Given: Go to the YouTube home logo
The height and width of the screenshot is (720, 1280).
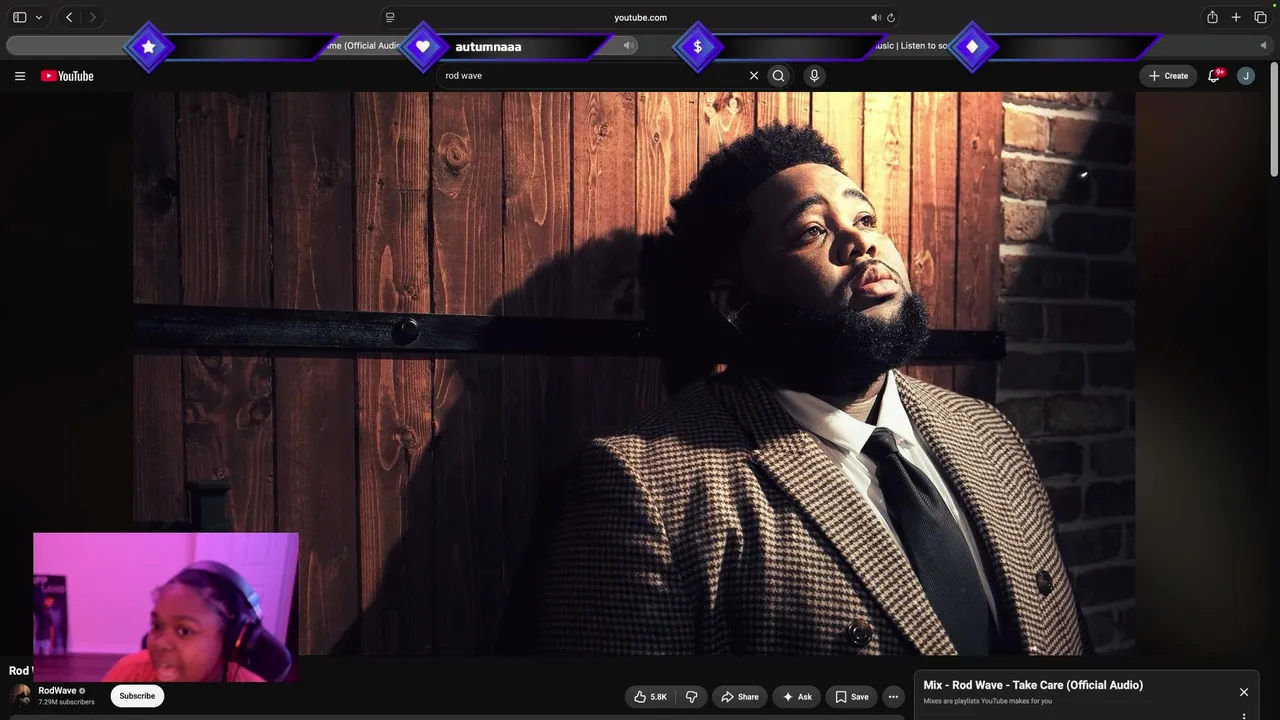Looking at the screenshot, I should point(67,76).
